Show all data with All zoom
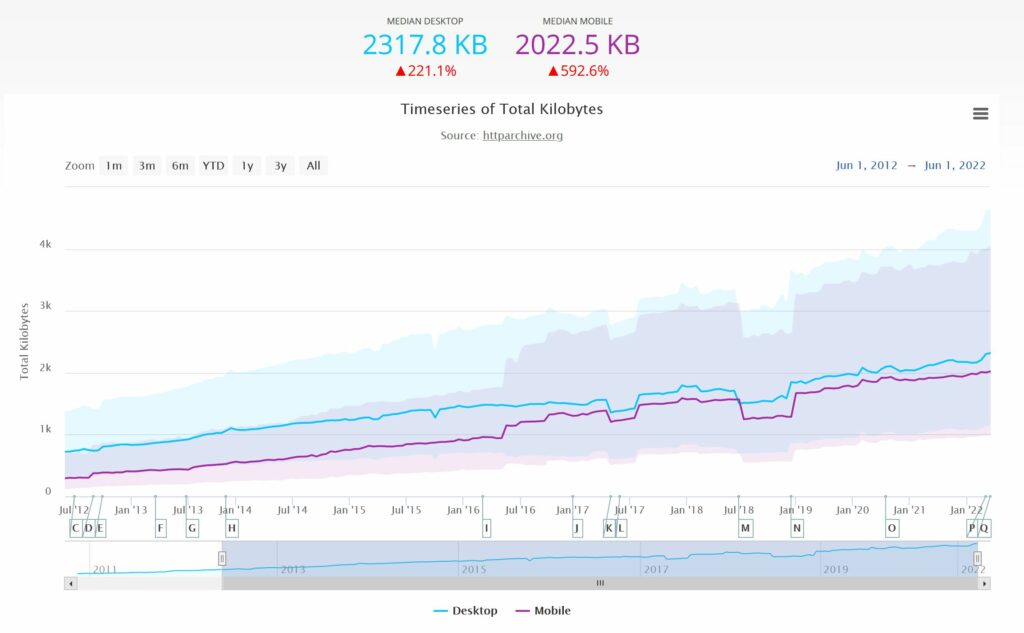Viewport: 1024px width, 633px height. point(313,166)
